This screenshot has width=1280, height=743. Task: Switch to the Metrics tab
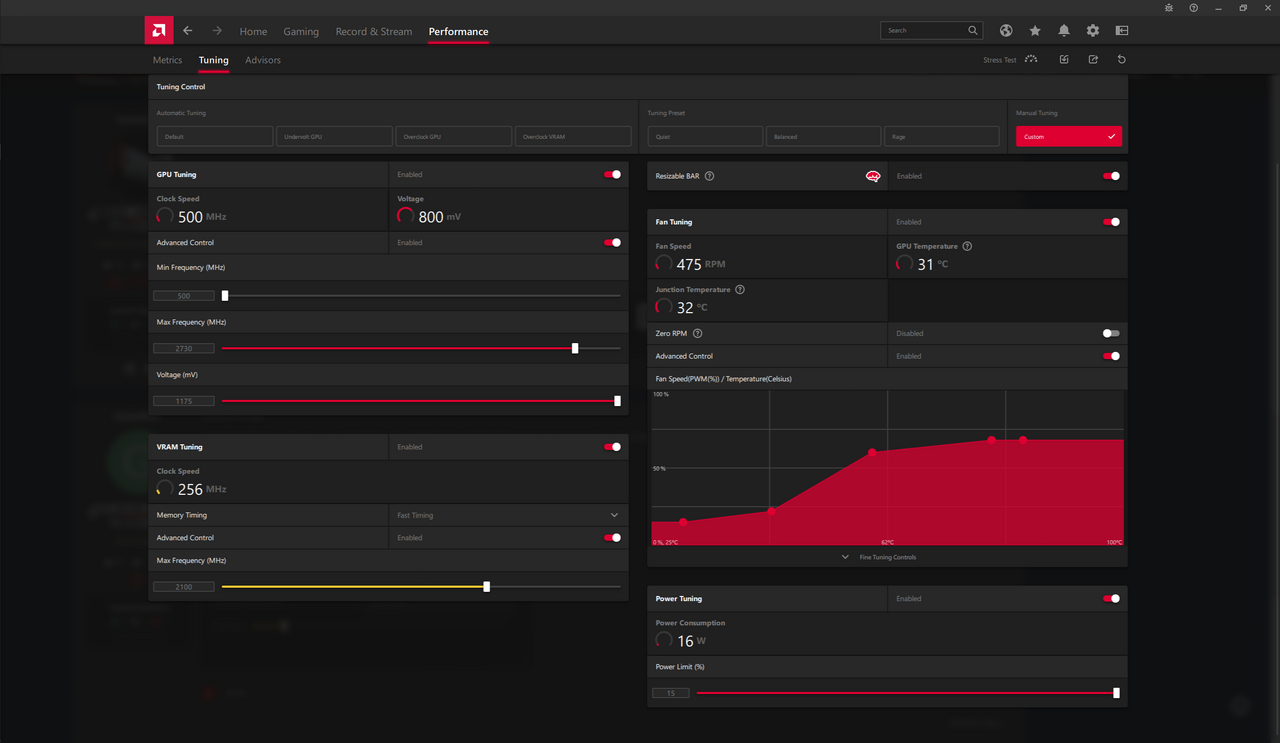167,60
